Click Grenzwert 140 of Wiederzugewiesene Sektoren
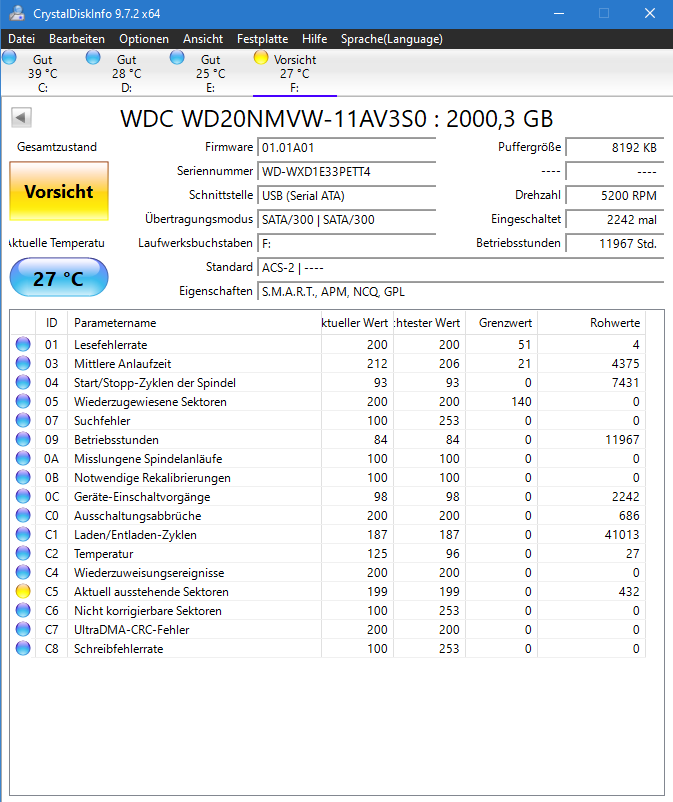673x802 pixels. [x=521, y=402]
